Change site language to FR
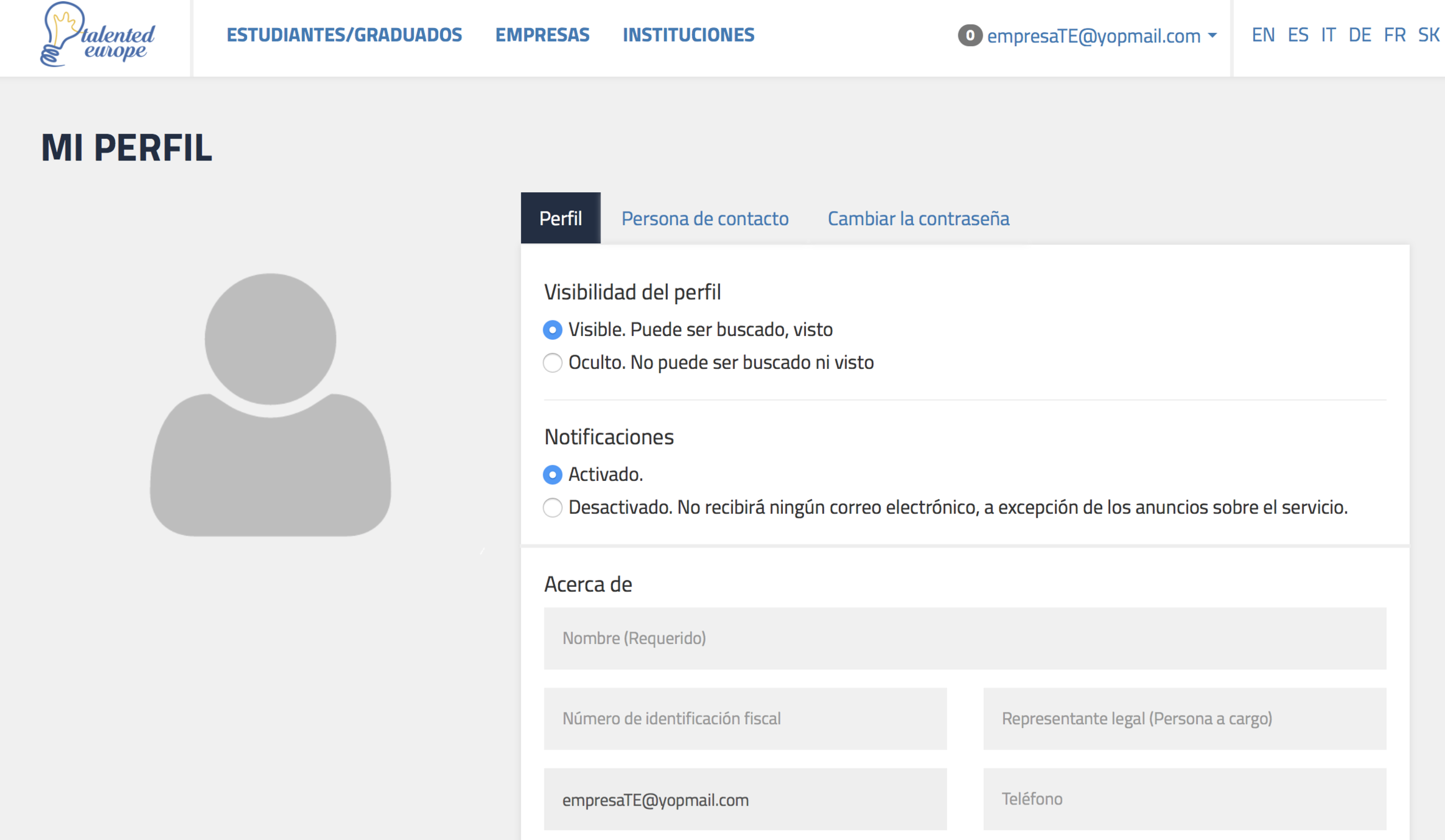The image size is (1445, 840). [x=1394, y=35]
